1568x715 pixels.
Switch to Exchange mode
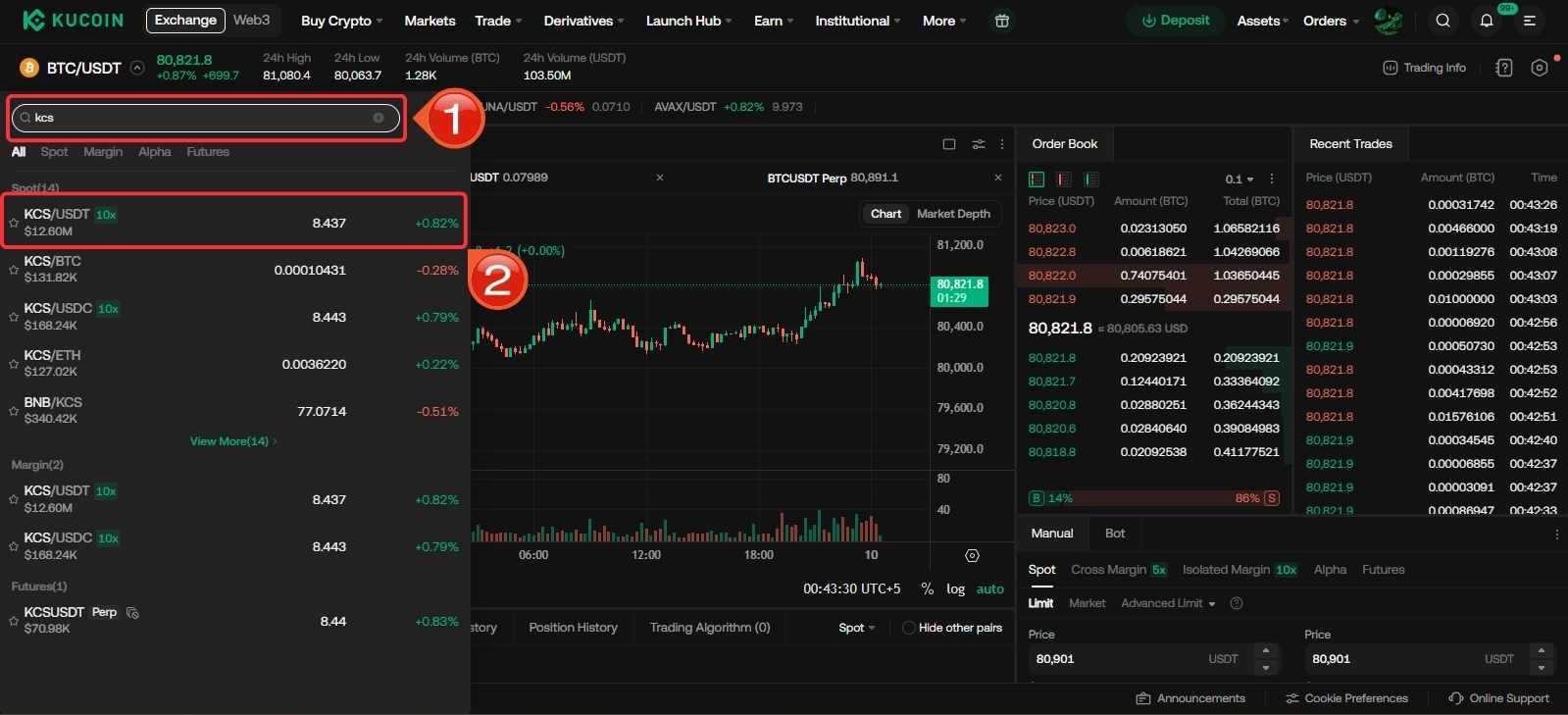pyautogui.click(x=185, y=20)
